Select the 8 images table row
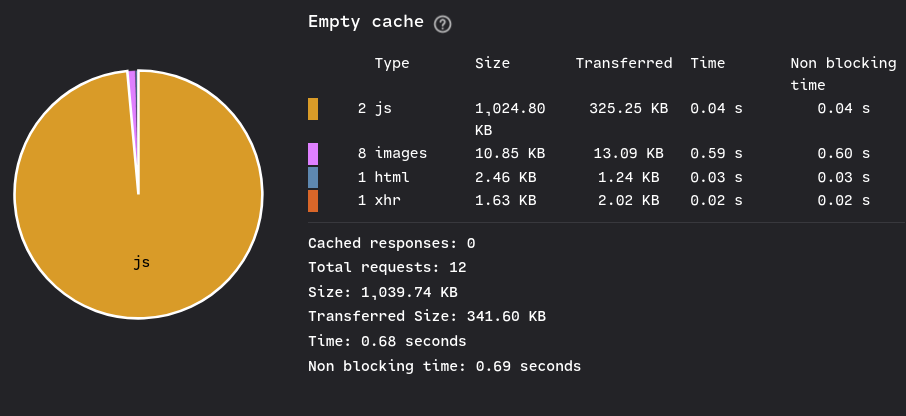Screen dimensions: 906x416 click(606, 154)
